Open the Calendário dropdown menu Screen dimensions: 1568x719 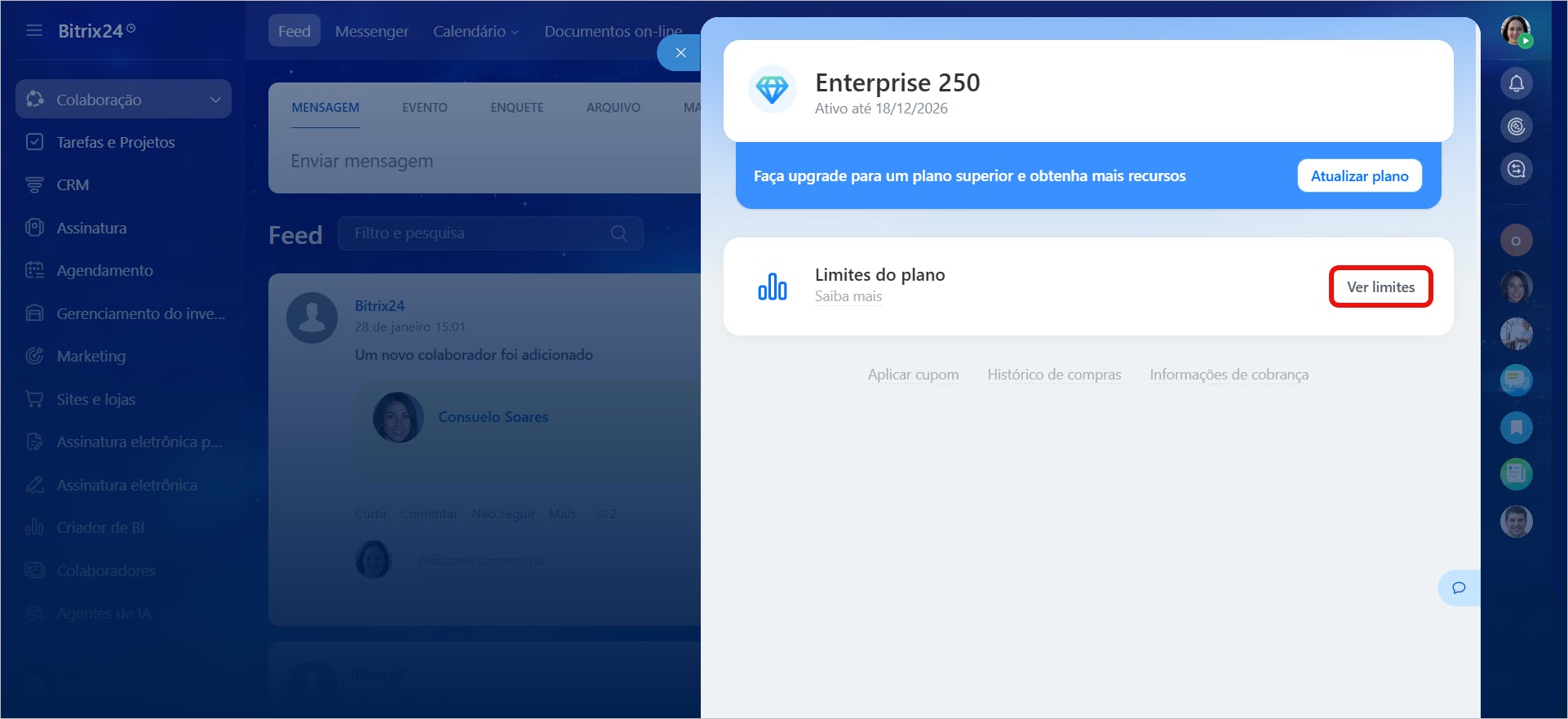click(x=475, y=31)
